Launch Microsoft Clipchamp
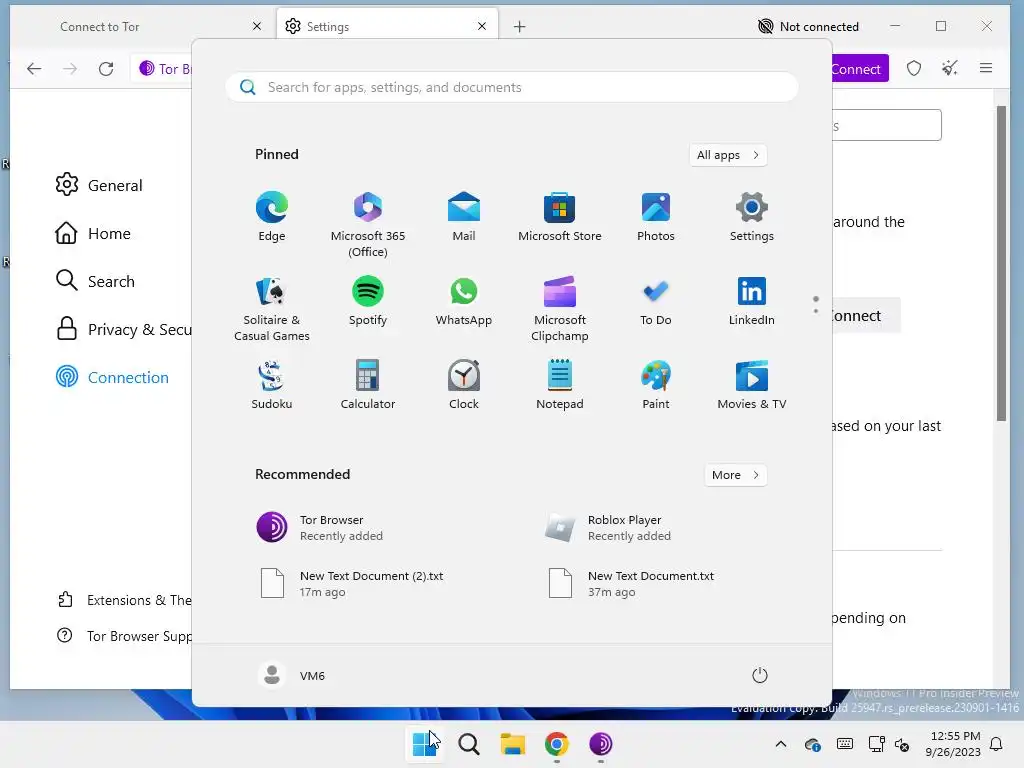 click(560, 308)
